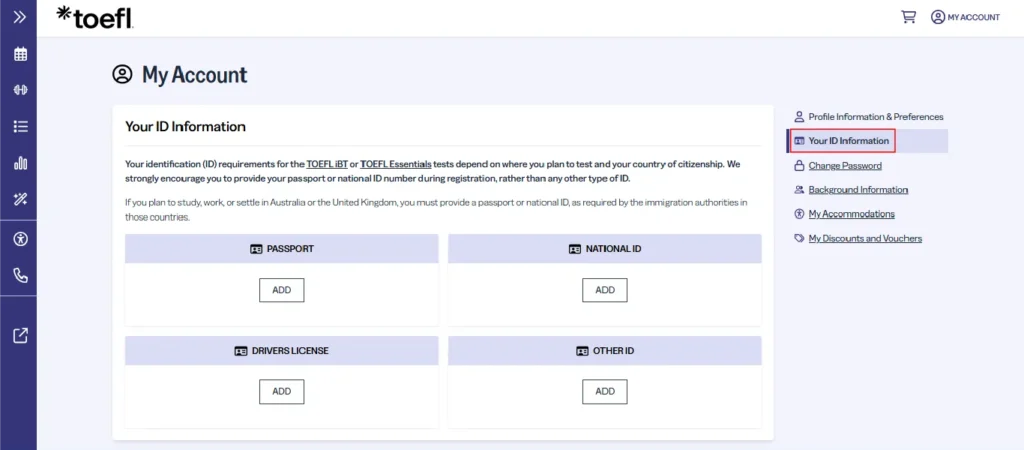Screen dimensions: 1024x450
Task: Expand the left sidebar with double chevron
Action: pyautogui.click(x=19, y=17)
